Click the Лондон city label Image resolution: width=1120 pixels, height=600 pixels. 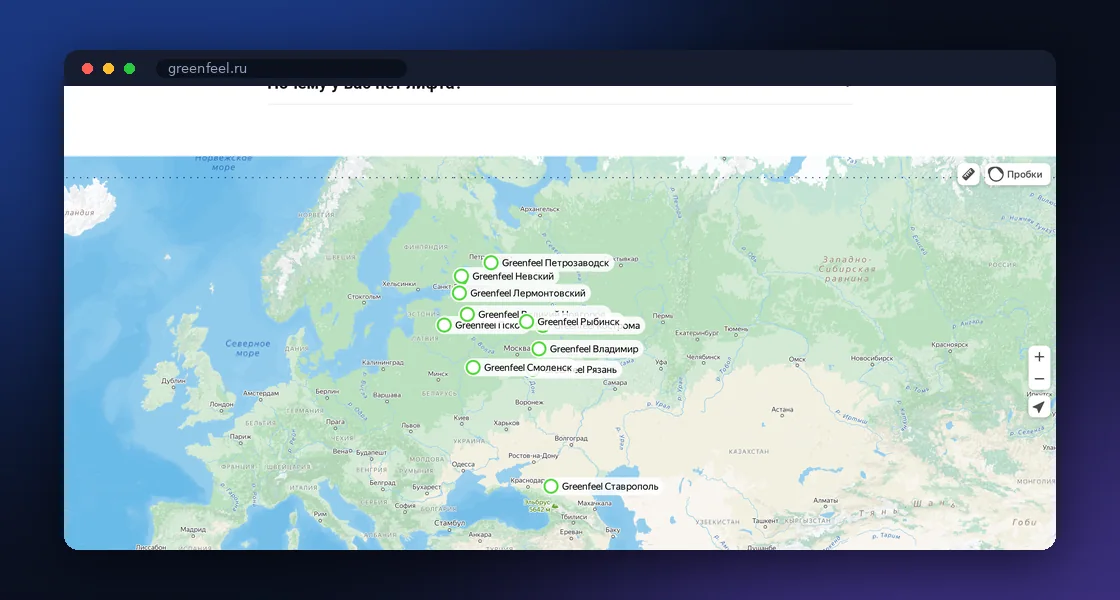click(x=221, y=404)
